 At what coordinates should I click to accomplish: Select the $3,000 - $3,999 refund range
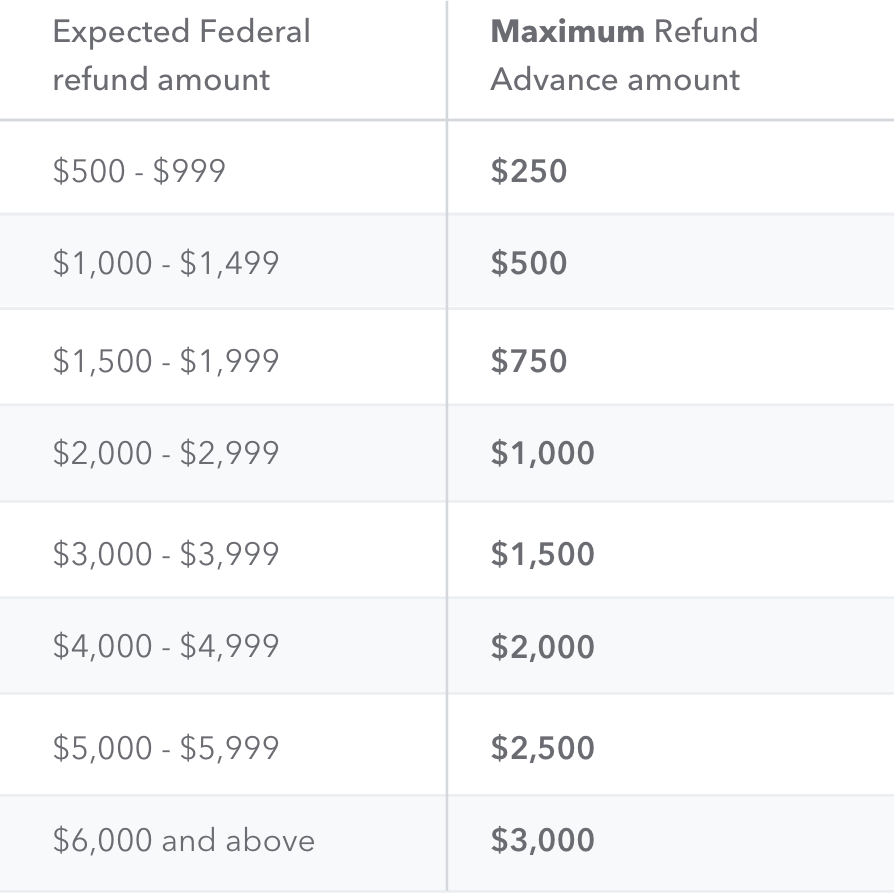(166, 554)
